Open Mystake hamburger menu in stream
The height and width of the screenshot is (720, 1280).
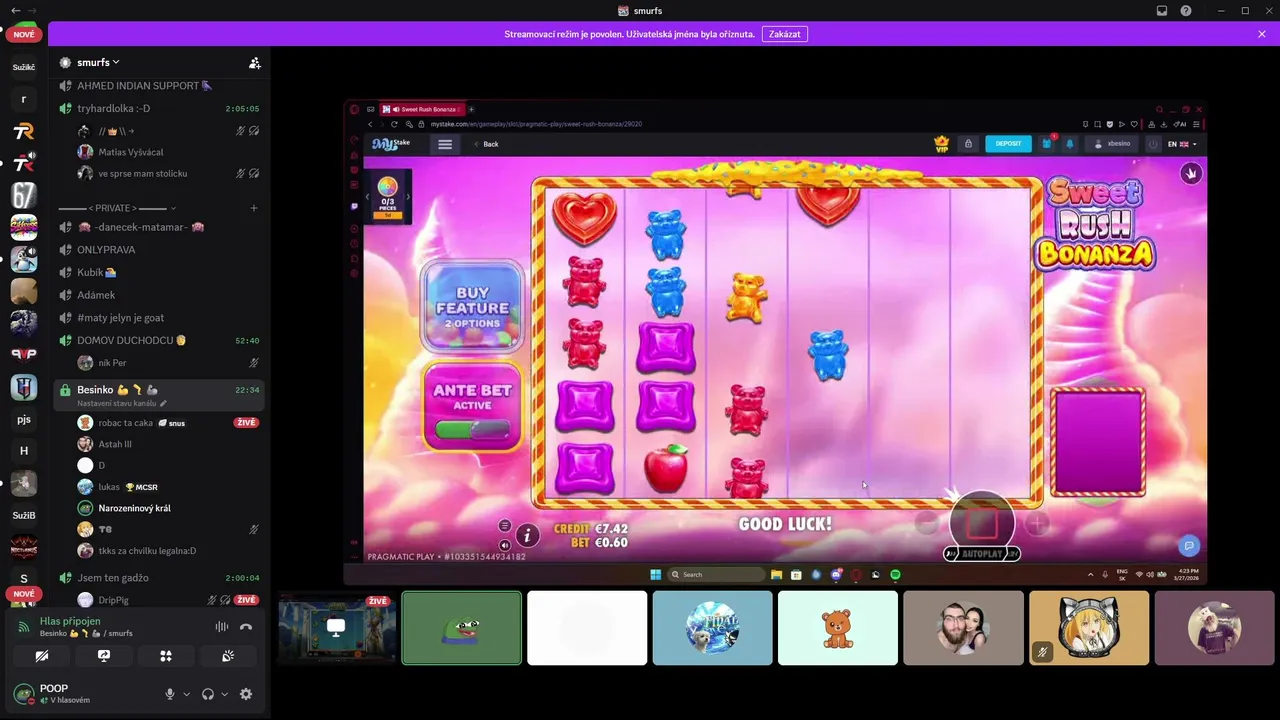tap(445, 144)
